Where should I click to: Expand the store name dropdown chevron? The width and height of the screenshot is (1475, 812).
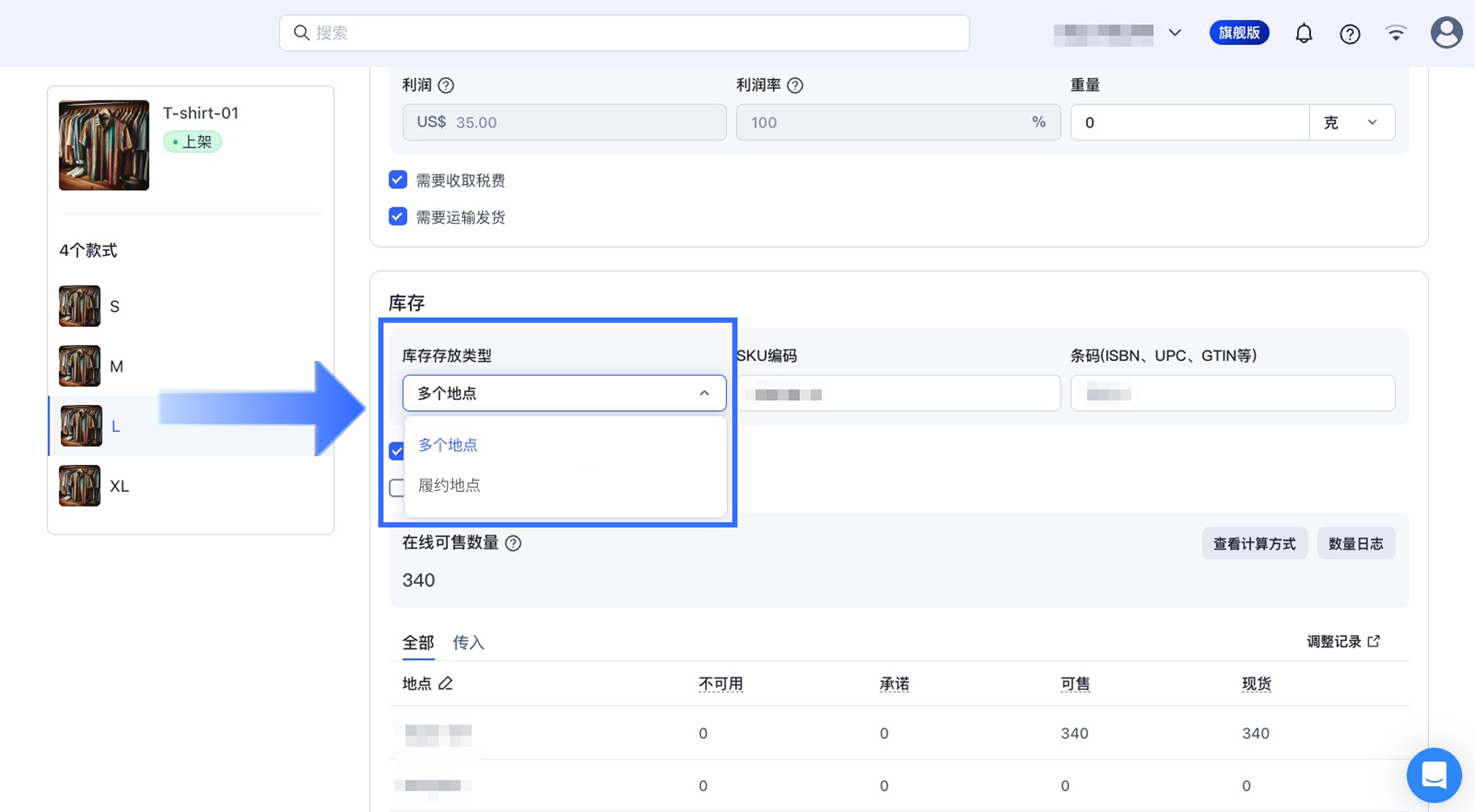click(1175, 33)
